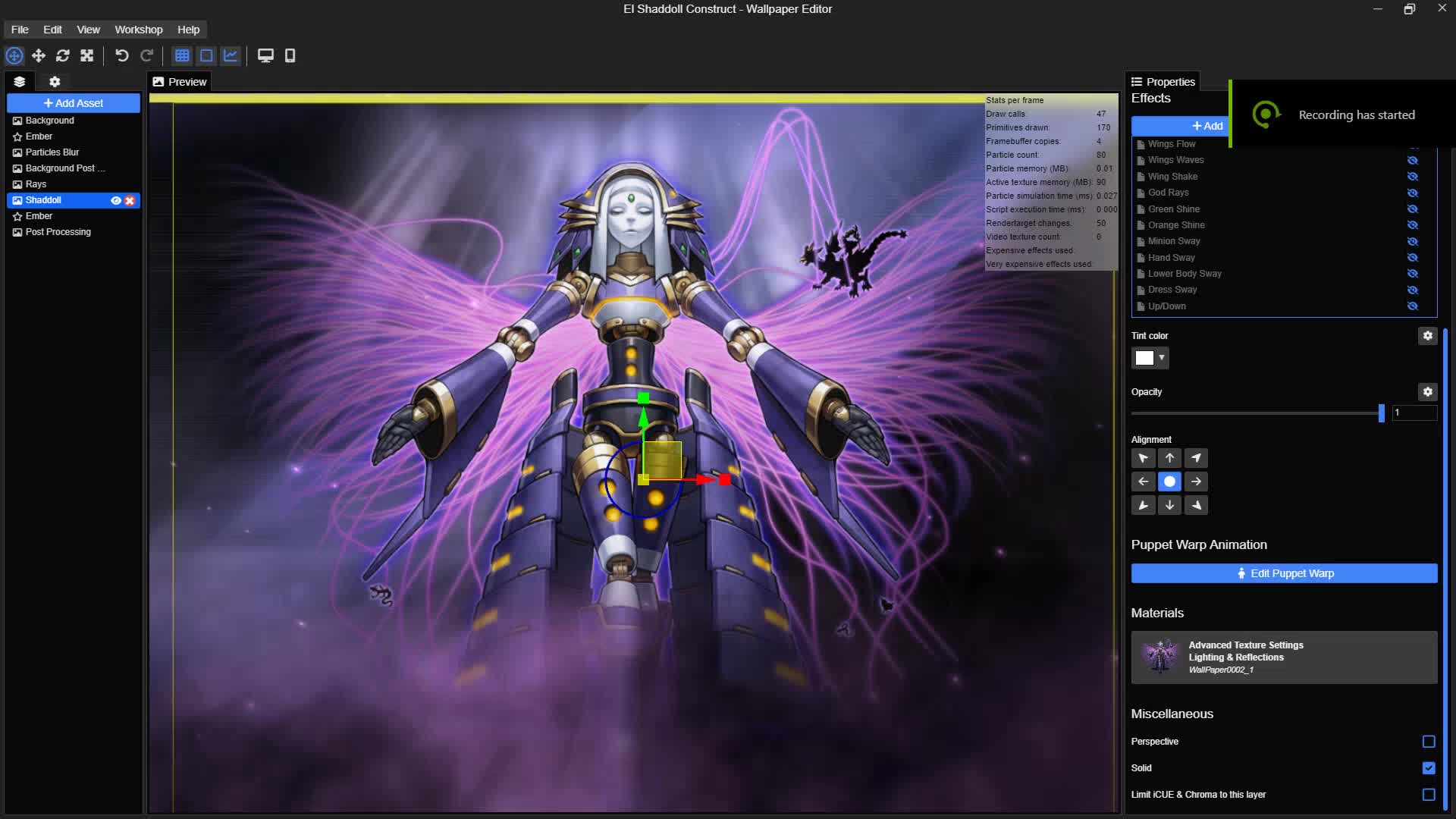This screenshot has width=1456, height=819.
Task: Select the rotate tool icon
Action: (x=63, y=55)
